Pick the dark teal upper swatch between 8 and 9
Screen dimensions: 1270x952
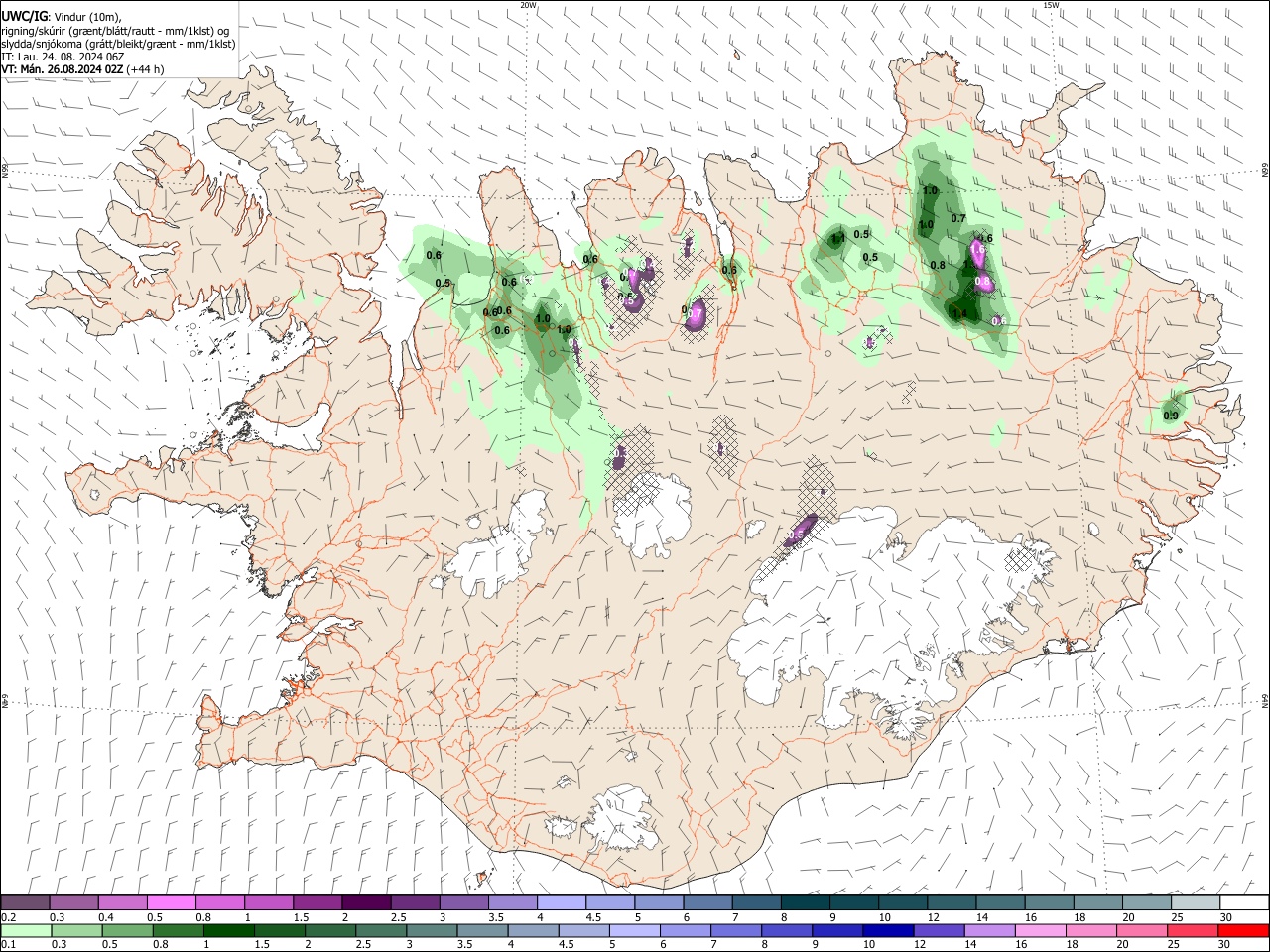806,902
